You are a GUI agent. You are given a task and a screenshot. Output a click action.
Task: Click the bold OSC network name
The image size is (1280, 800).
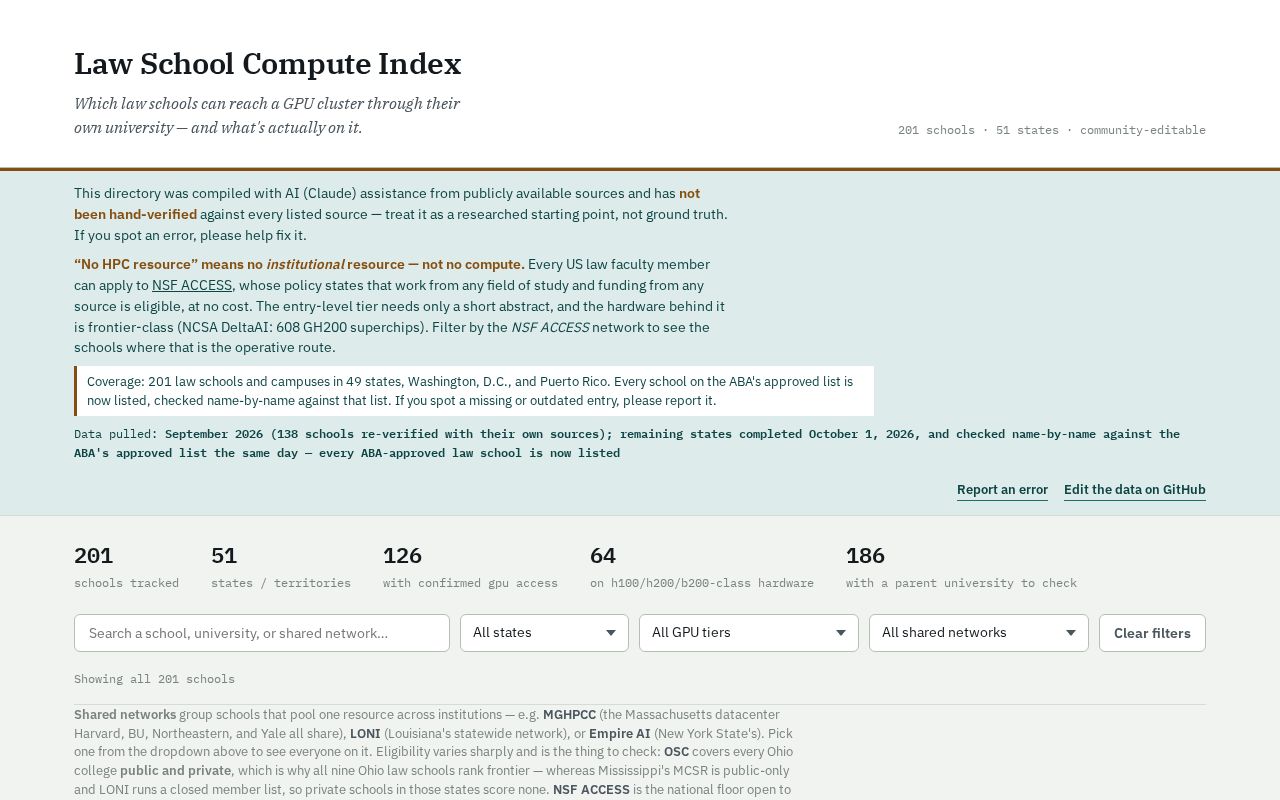[676, 752]
